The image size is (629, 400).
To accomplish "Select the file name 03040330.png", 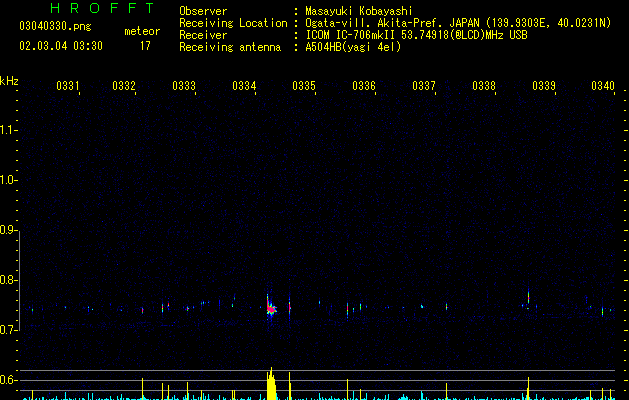I will [55, 26].
